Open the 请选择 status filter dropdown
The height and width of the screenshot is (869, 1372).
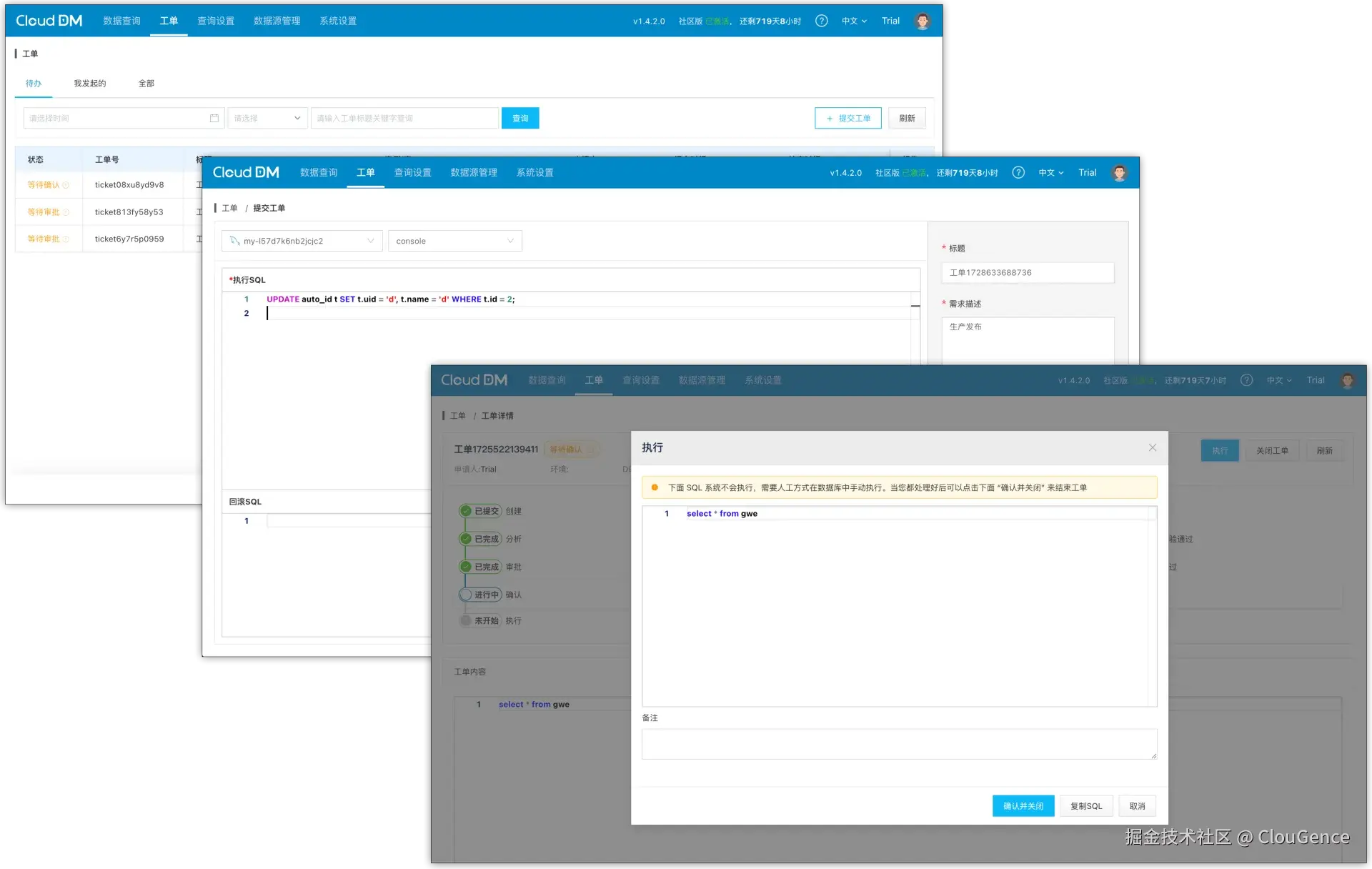click(x=267, y=118)
